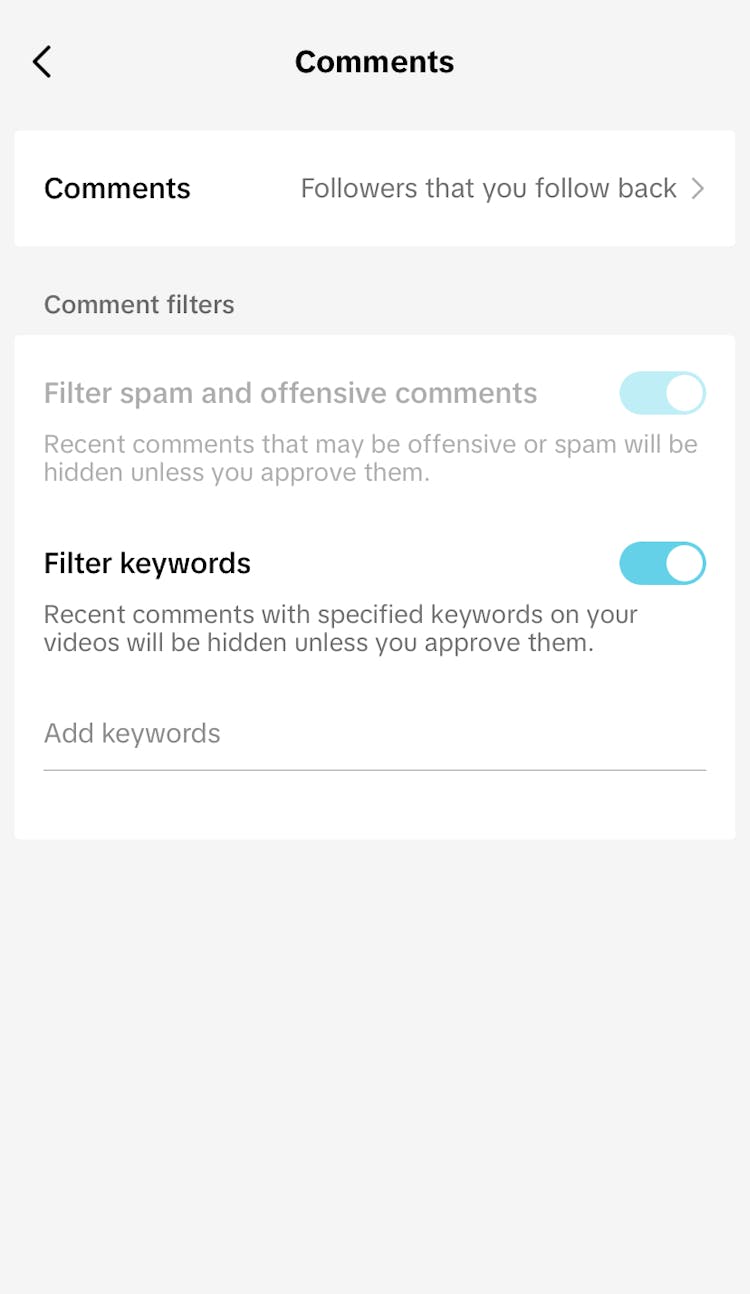Click the back arrow to exit Comments settings
Viewport: 750px width, 1294px height.
[x=42, y=61]
